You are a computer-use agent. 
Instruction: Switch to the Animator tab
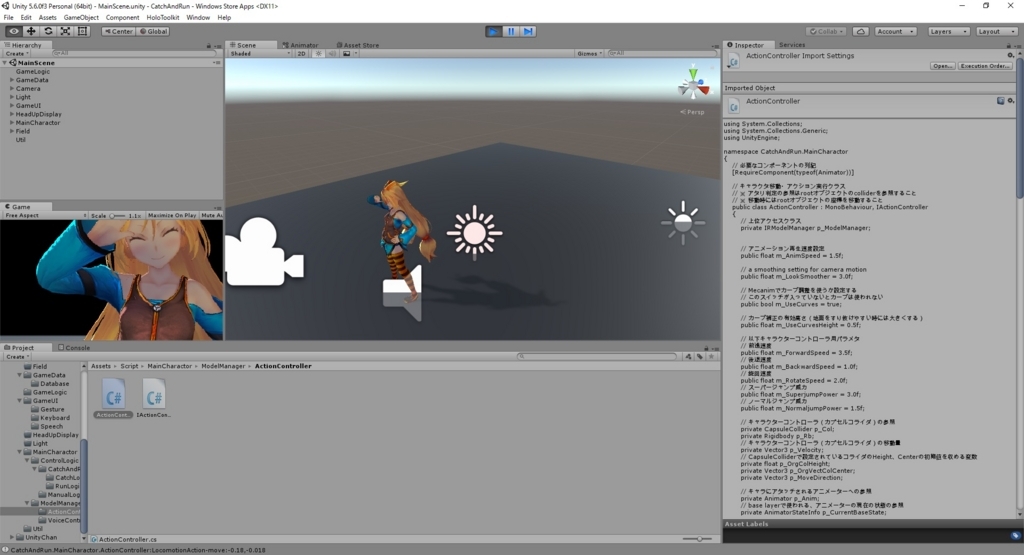coord(300,45)
